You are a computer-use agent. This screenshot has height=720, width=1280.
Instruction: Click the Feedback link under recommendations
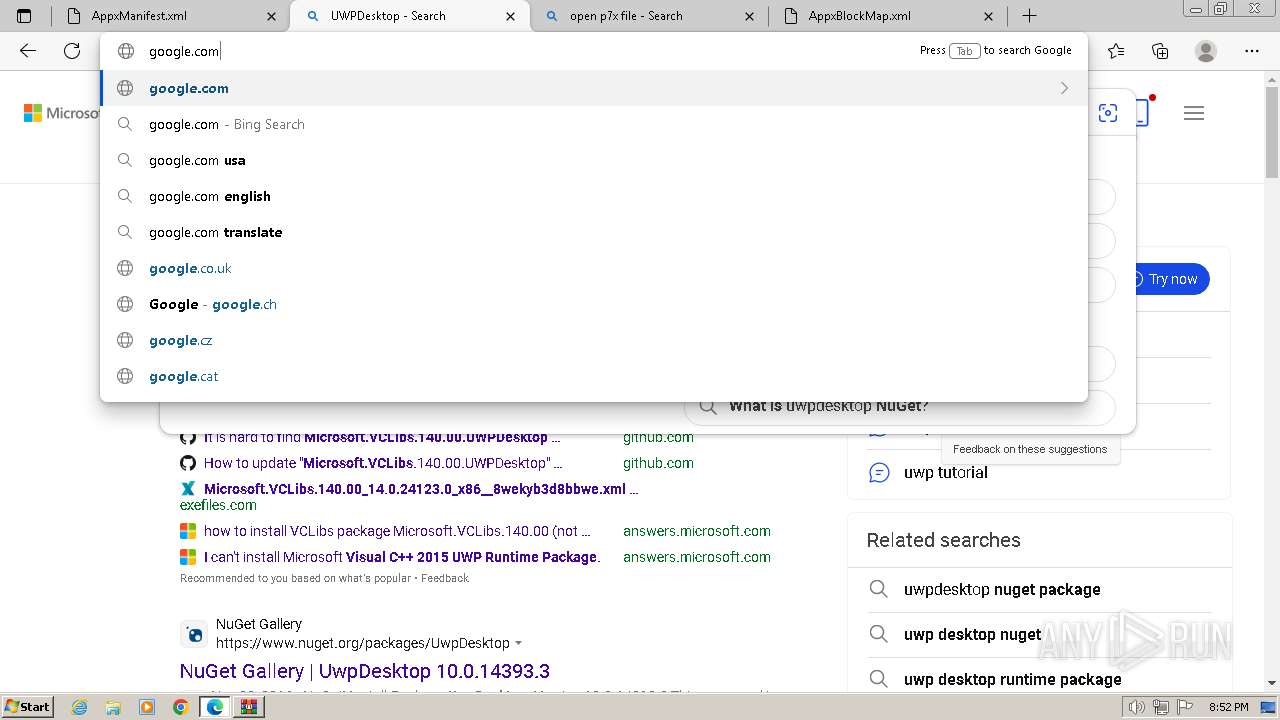tap(445, 578)
